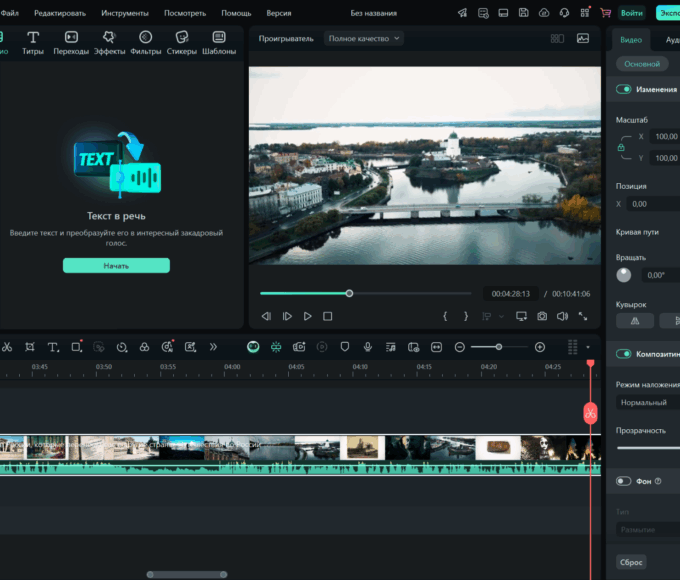Click the timeline zoom slider handle
The width and height of the screenshot is (680, 580).
coord(499,347)
